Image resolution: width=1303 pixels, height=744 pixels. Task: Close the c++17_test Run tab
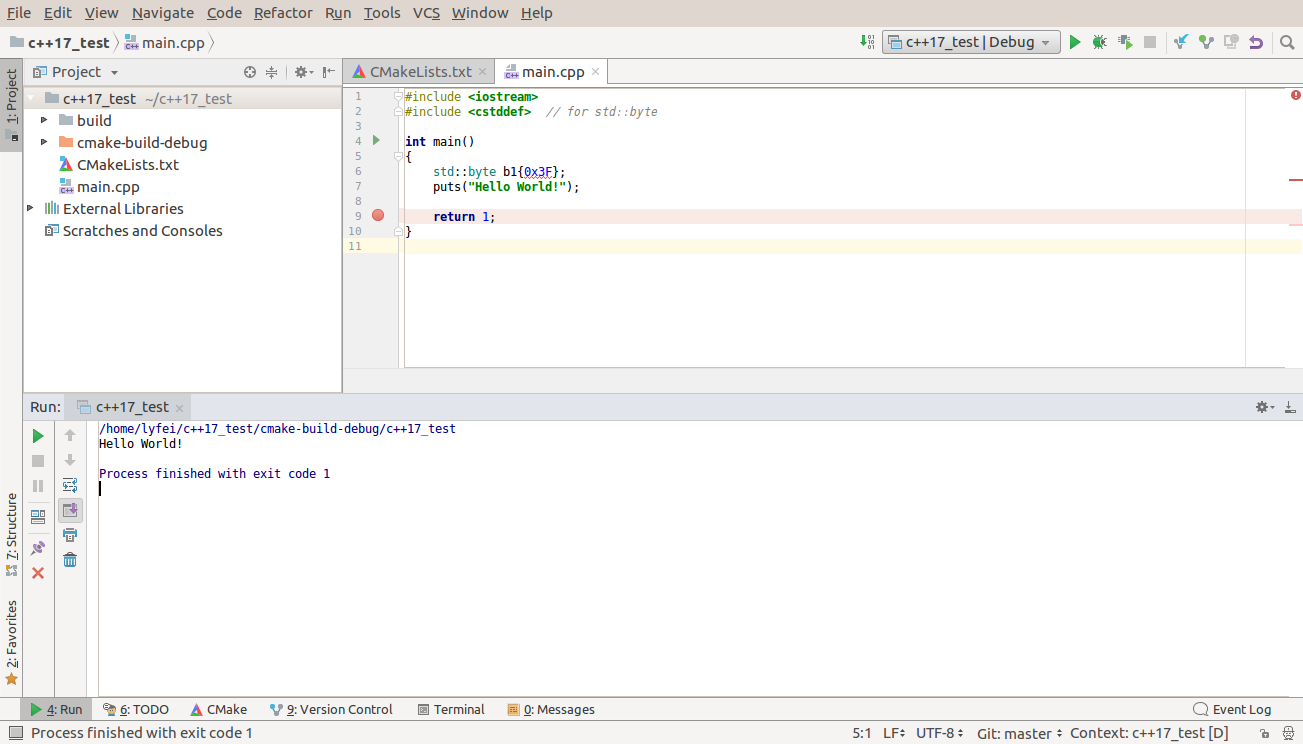(x=180, y=408)
